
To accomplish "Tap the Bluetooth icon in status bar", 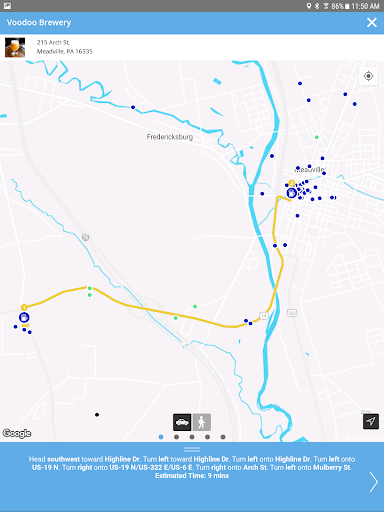I will [317, 6].
